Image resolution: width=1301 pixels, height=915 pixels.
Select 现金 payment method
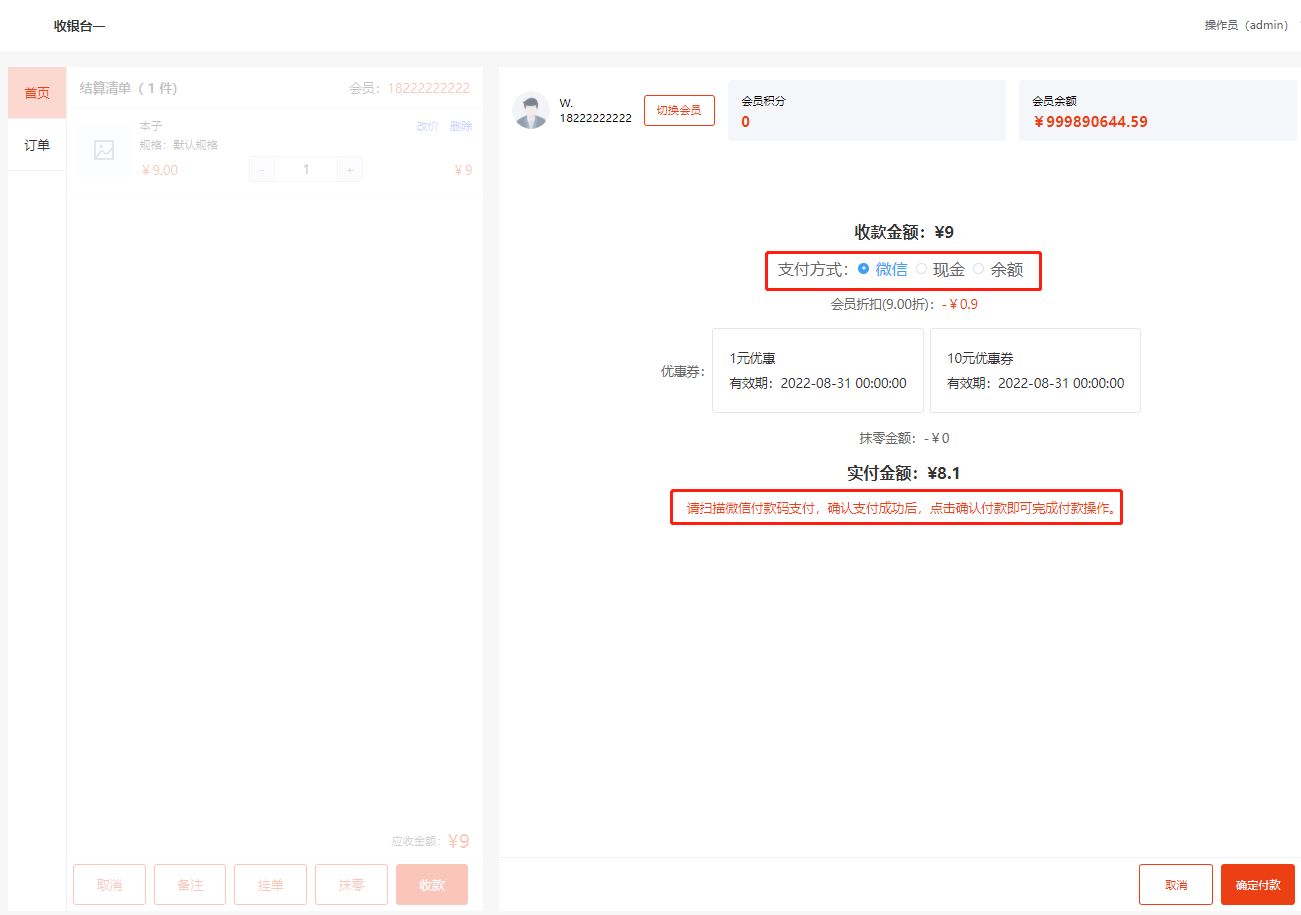click(922, 269)
